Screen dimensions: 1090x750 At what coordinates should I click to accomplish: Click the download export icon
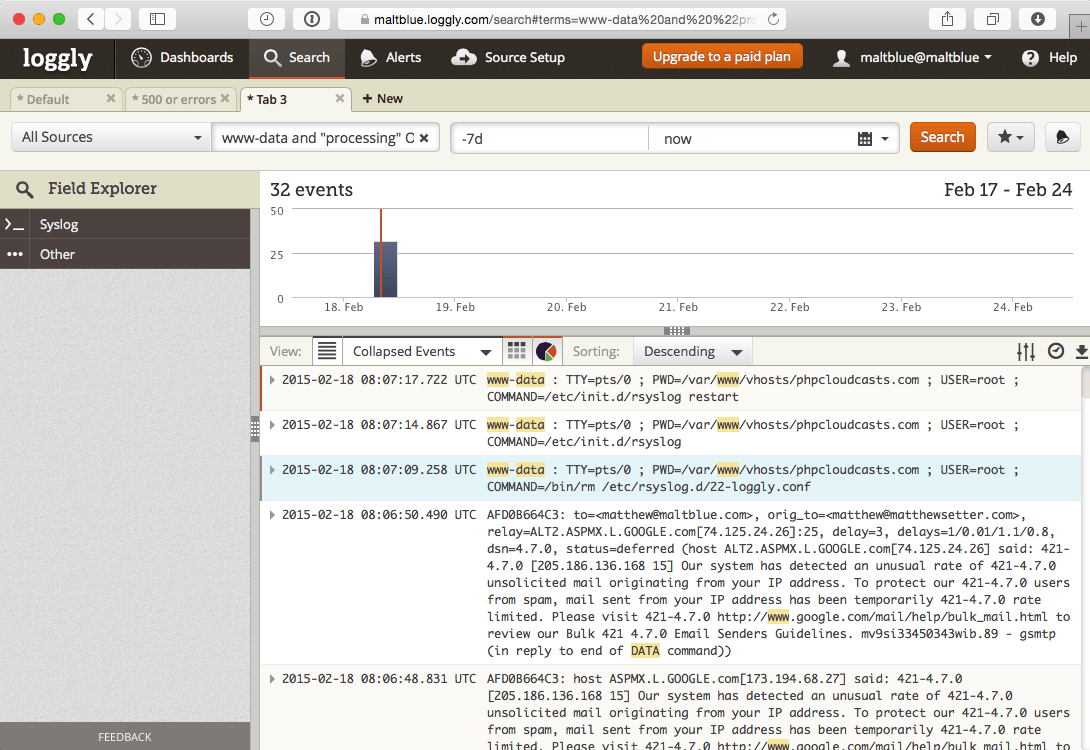(1081, 352)
